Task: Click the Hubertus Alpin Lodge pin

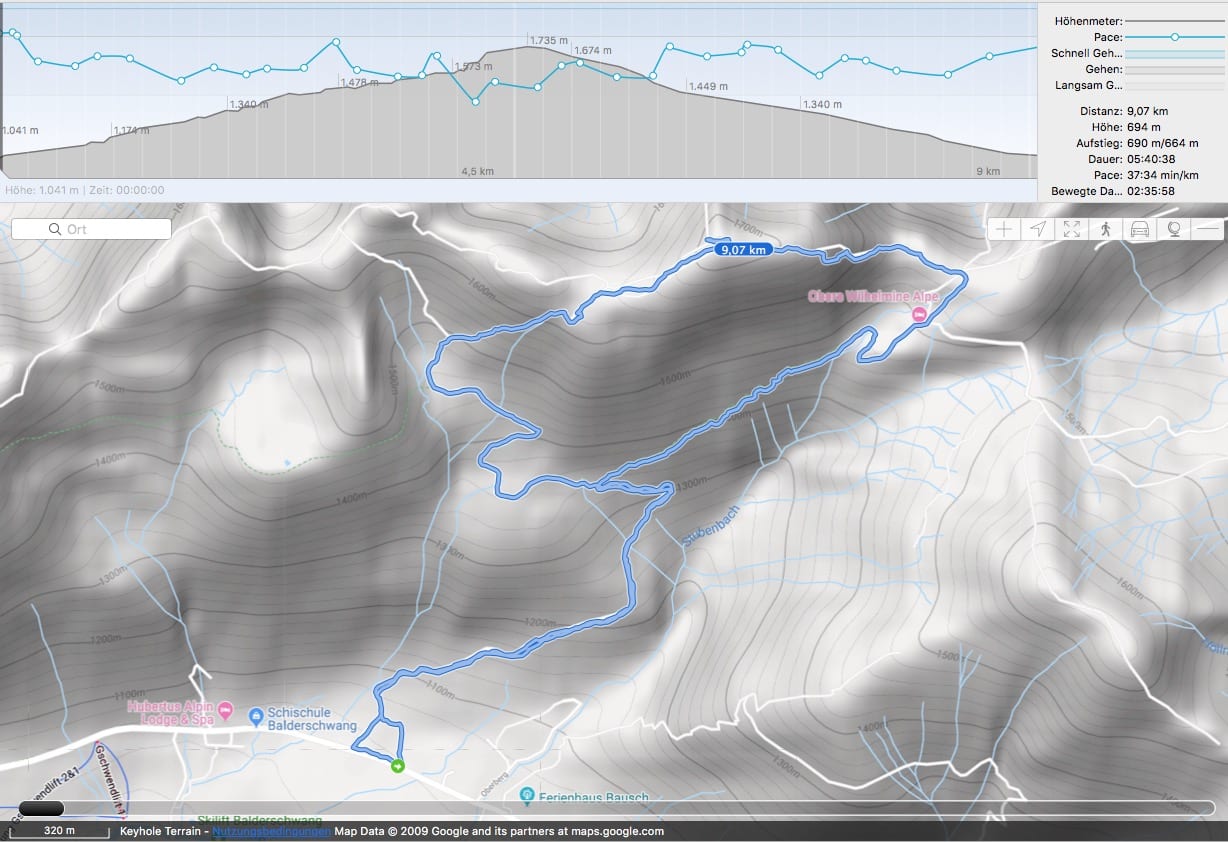Action: [x=225, y=711]
